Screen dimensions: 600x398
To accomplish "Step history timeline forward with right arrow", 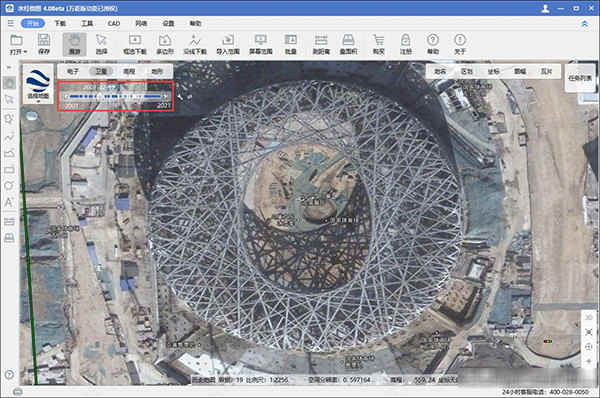I will point(165,96).
